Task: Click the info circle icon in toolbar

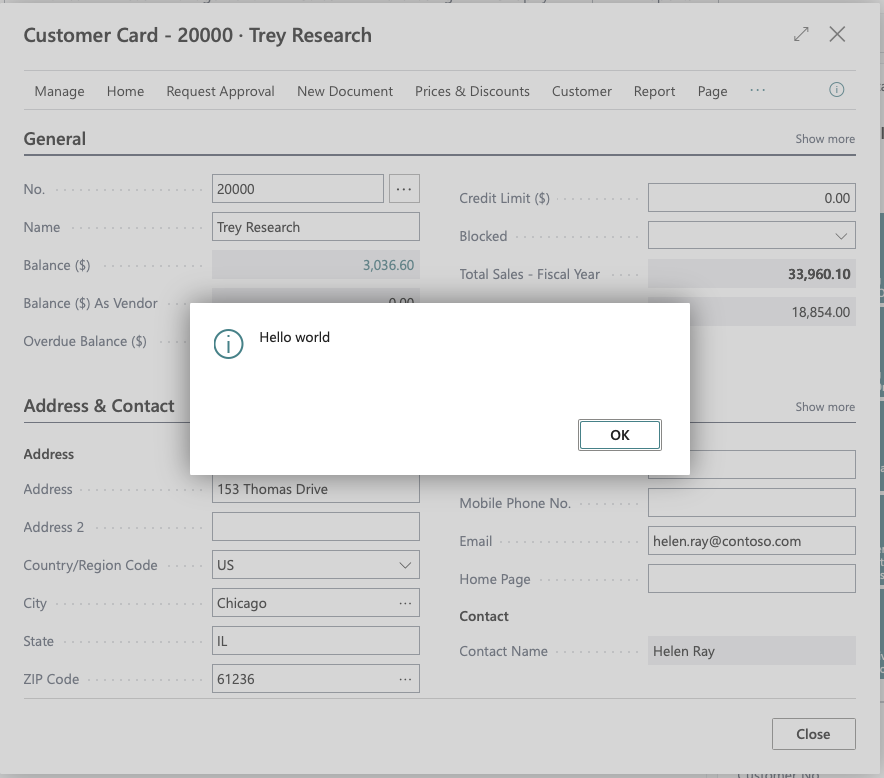Action: coord(837,90)
